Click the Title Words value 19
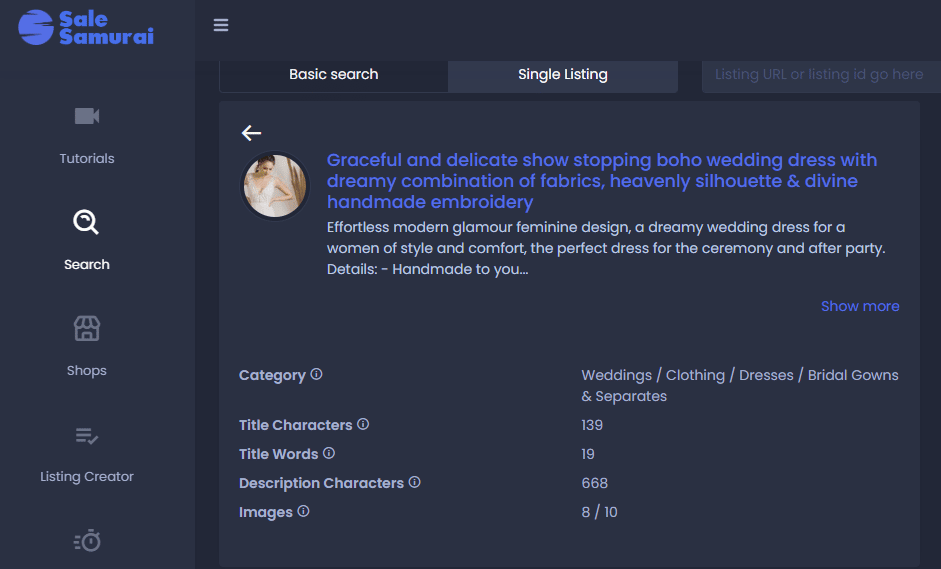 coord(588,454)
